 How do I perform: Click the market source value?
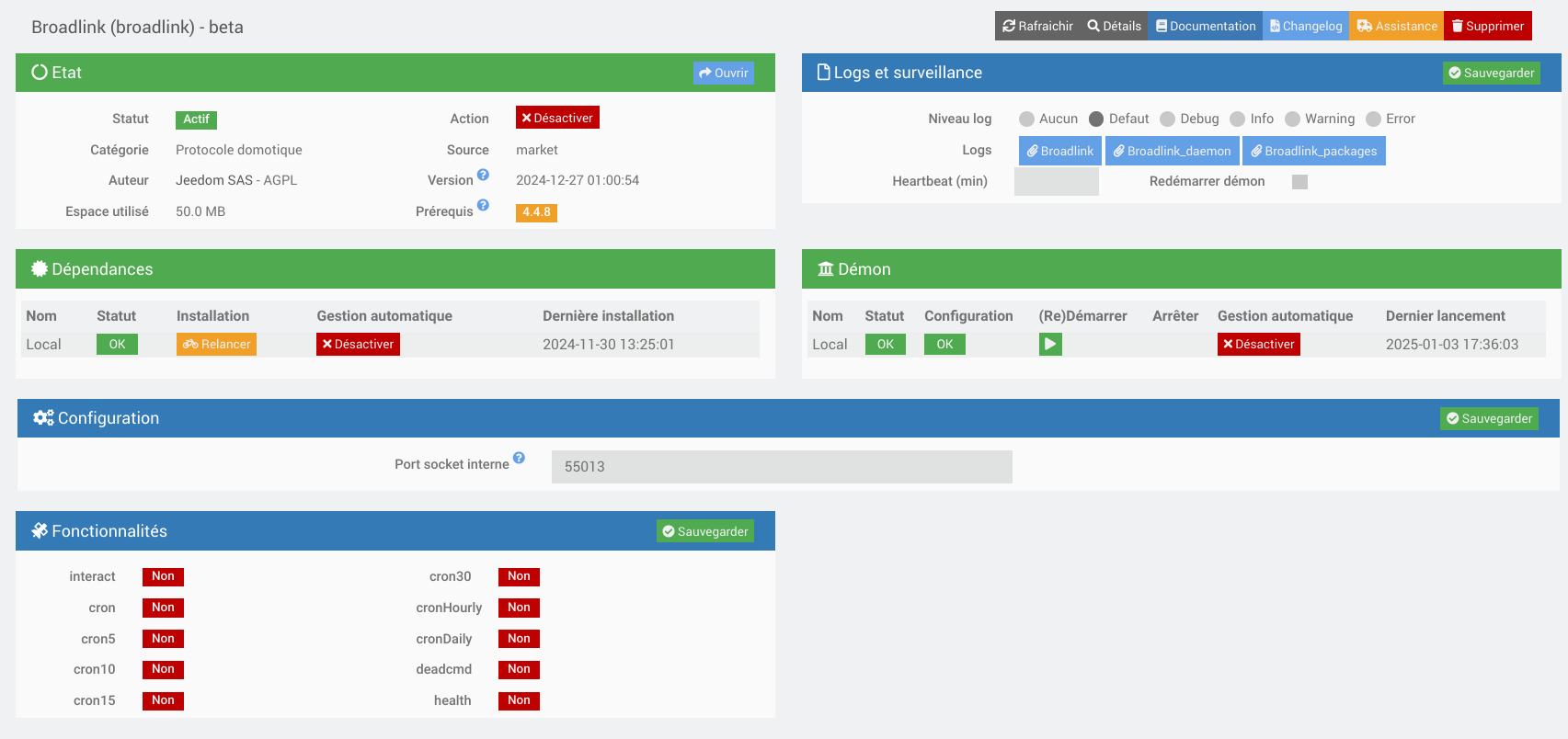point(537,150)
